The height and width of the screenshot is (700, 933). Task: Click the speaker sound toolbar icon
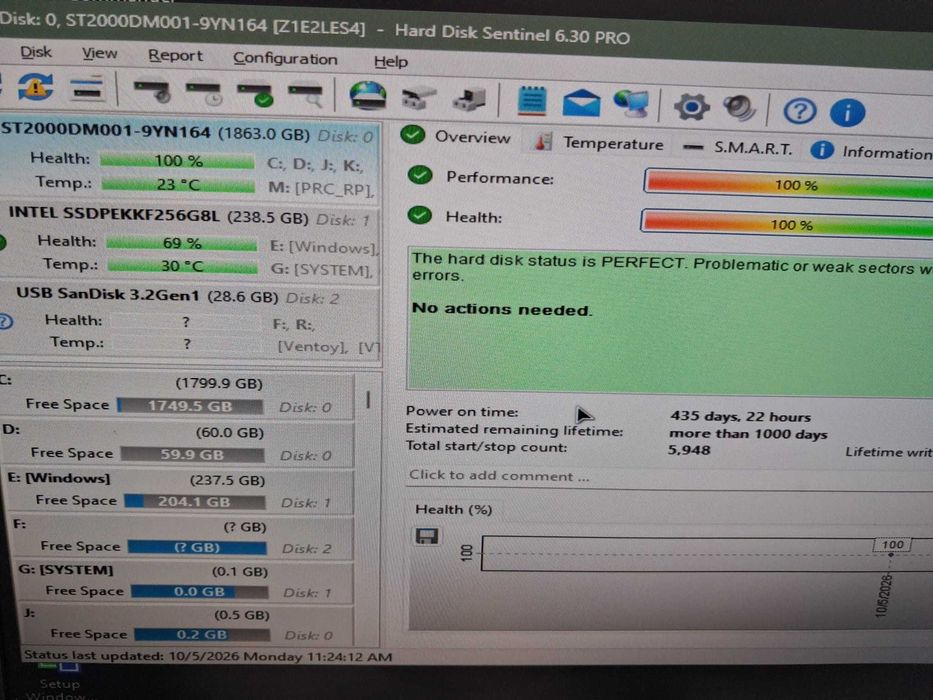740,108
